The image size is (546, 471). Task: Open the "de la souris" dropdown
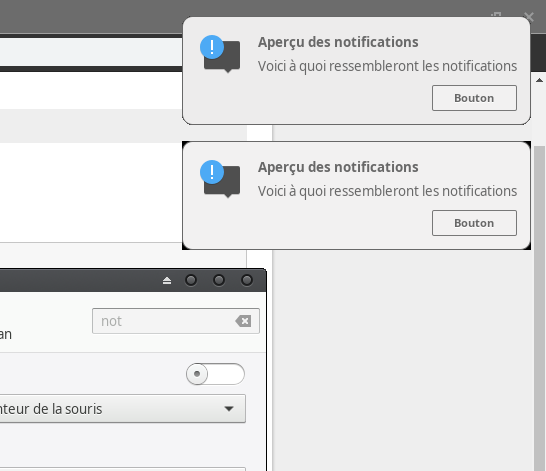click(123, 409)
